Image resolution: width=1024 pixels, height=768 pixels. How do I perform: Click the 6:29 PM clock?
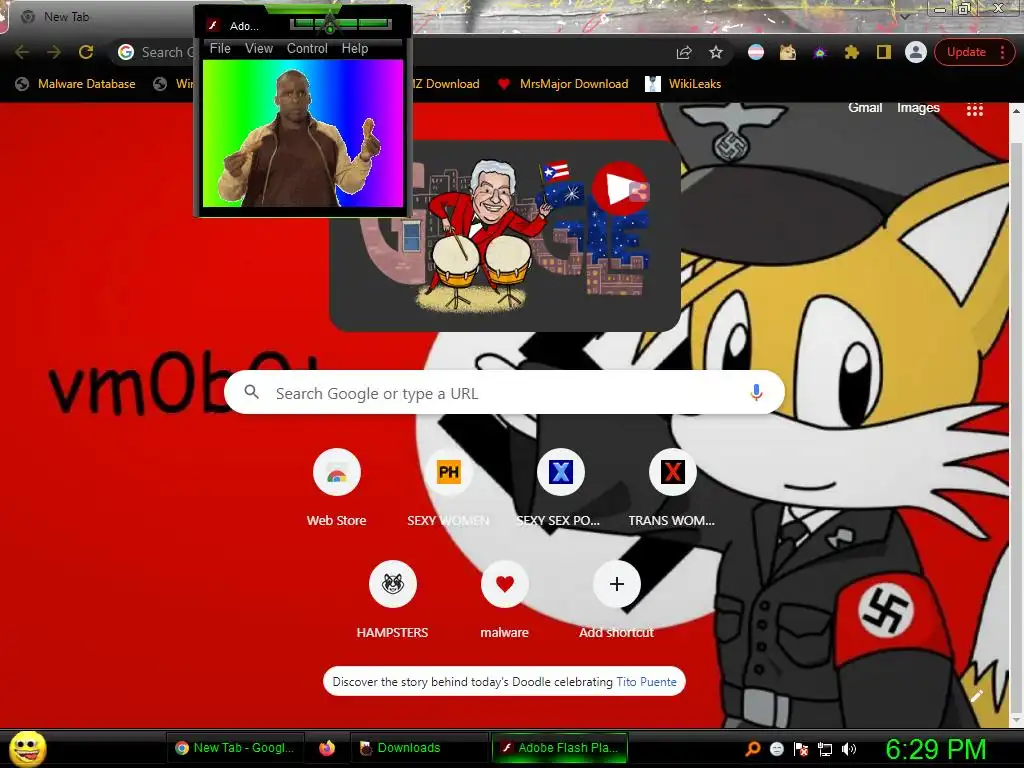[x=935, y=749]
